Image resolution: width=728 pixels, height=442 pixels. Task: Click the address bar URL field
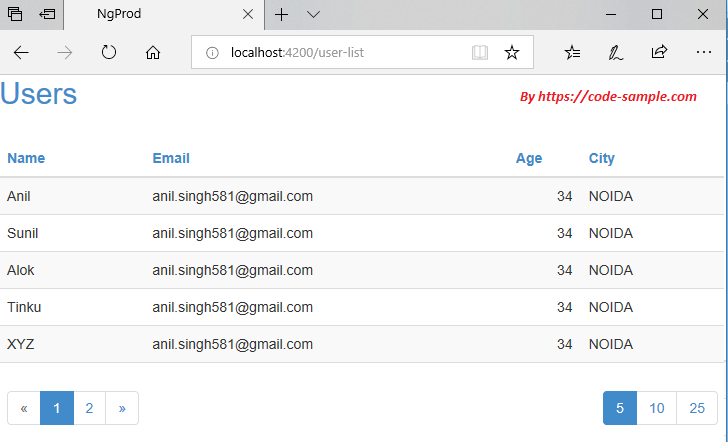pyautogui.click(x=330, y=53)
